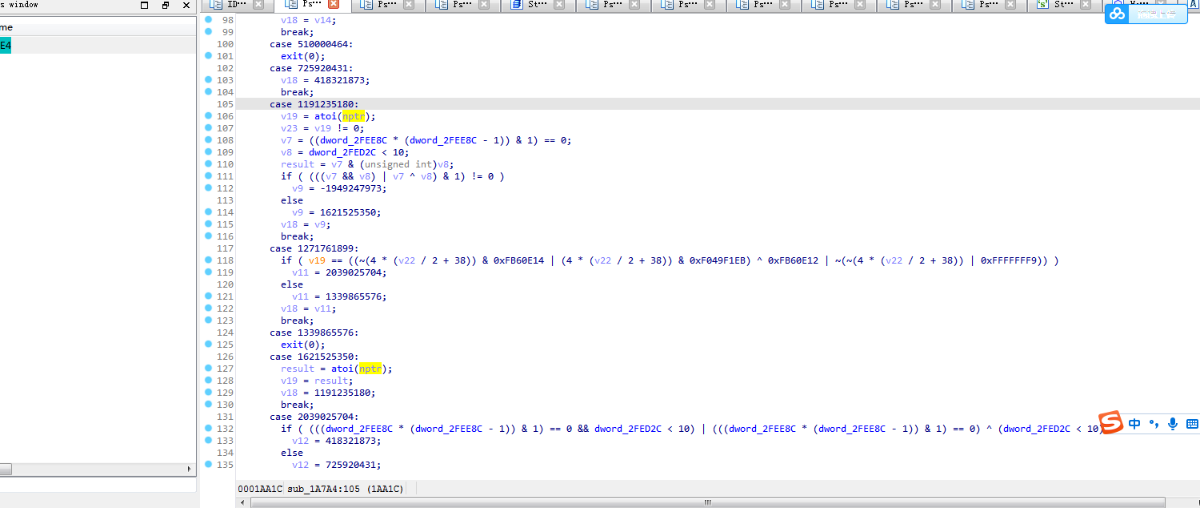Close the left side window panel
The image size is (1200, 508).
[186, 6]
